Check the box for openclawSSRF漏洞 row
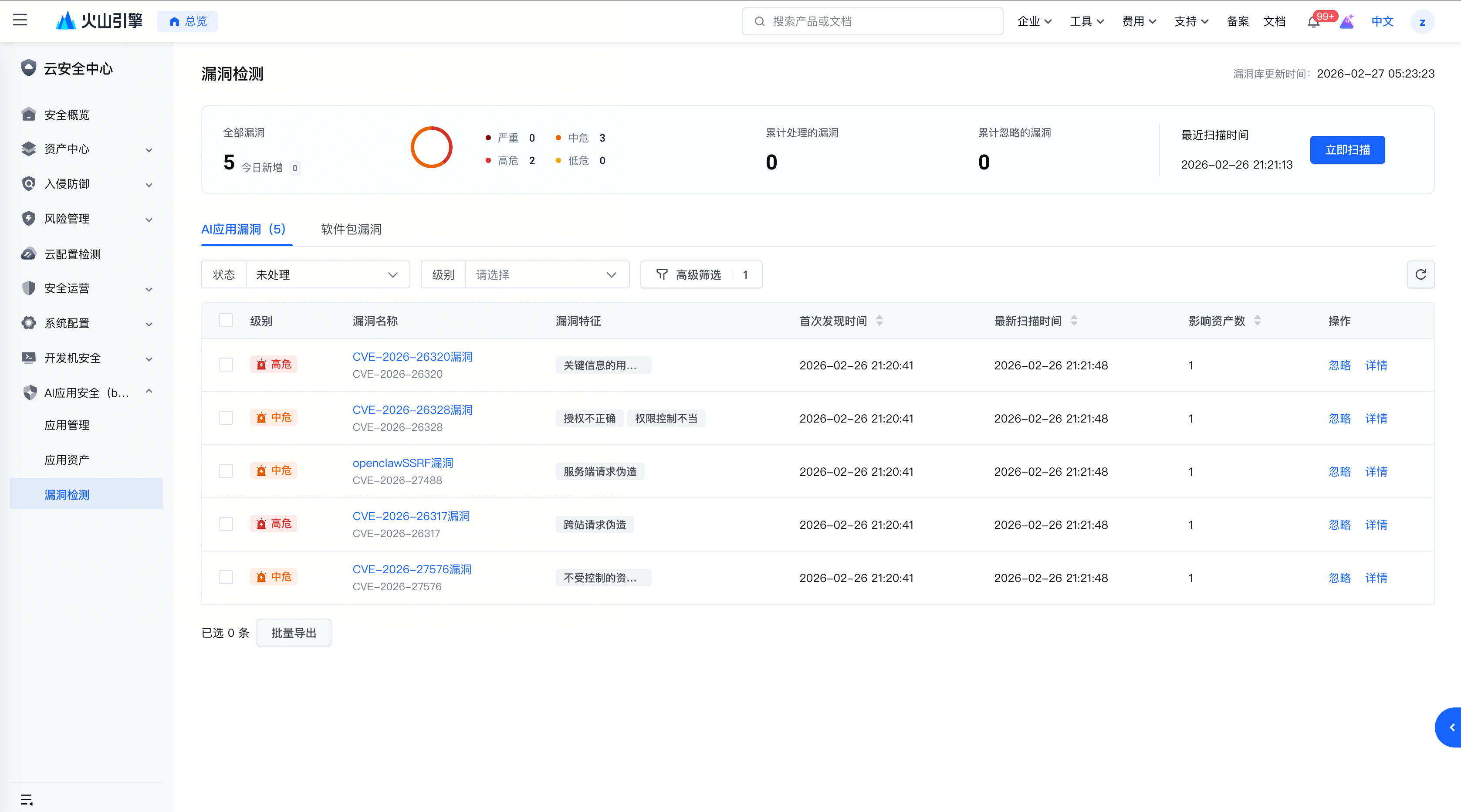The width and height of the screenshot is (1461, 812). point(227,471)
